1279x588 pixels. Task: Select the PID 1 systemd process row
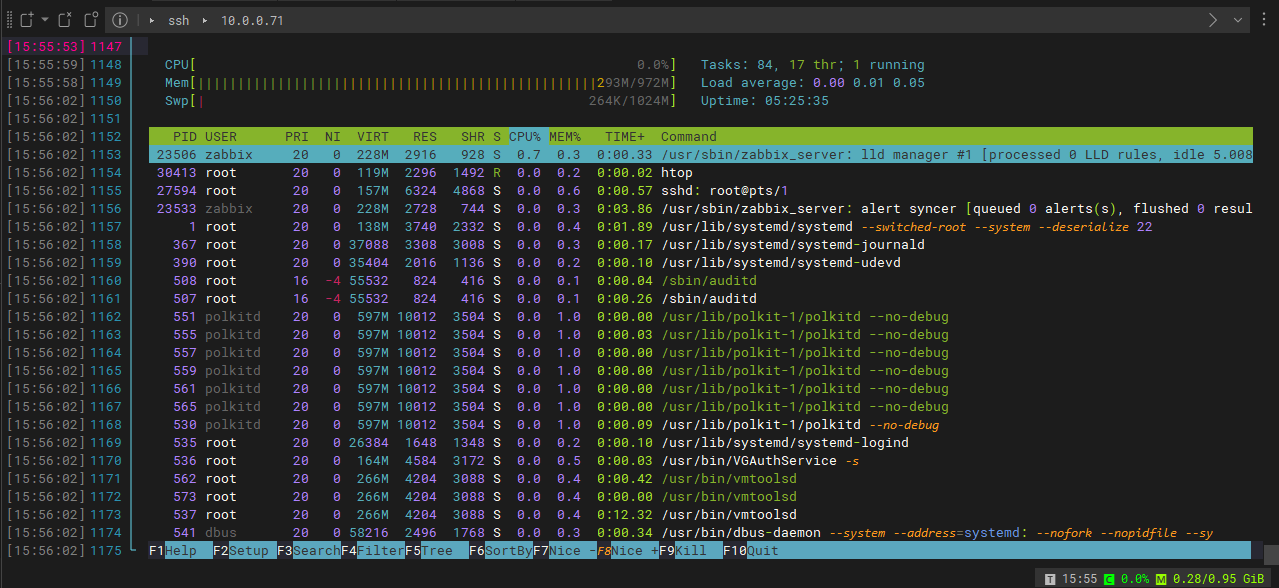tap(700, 227)
